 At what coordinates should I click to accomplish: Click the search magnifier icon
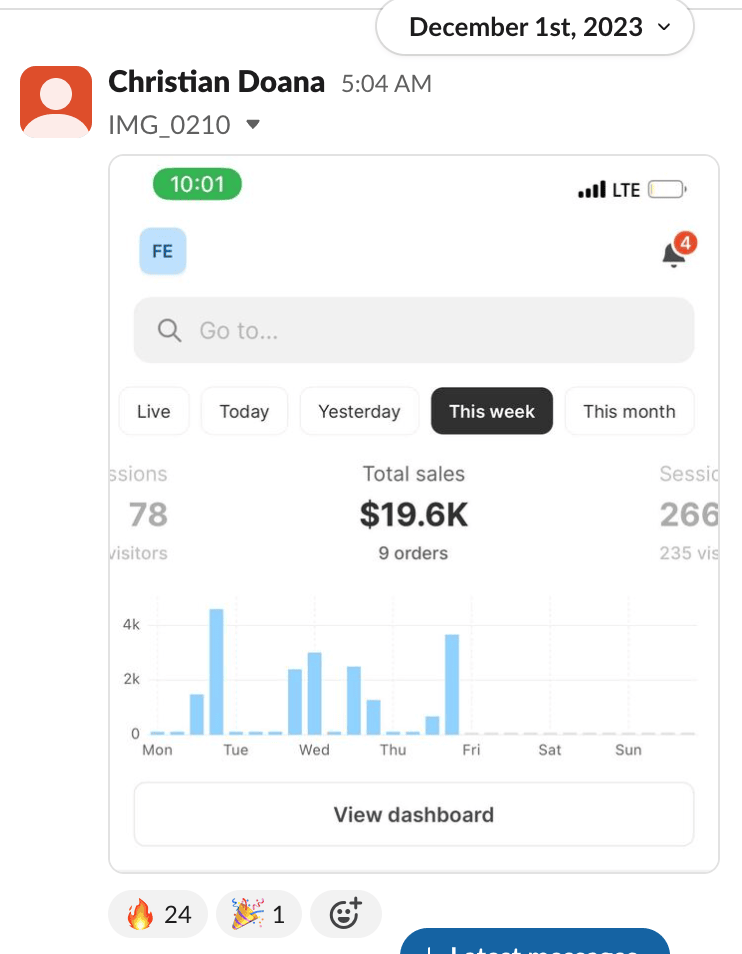point(169,330)
